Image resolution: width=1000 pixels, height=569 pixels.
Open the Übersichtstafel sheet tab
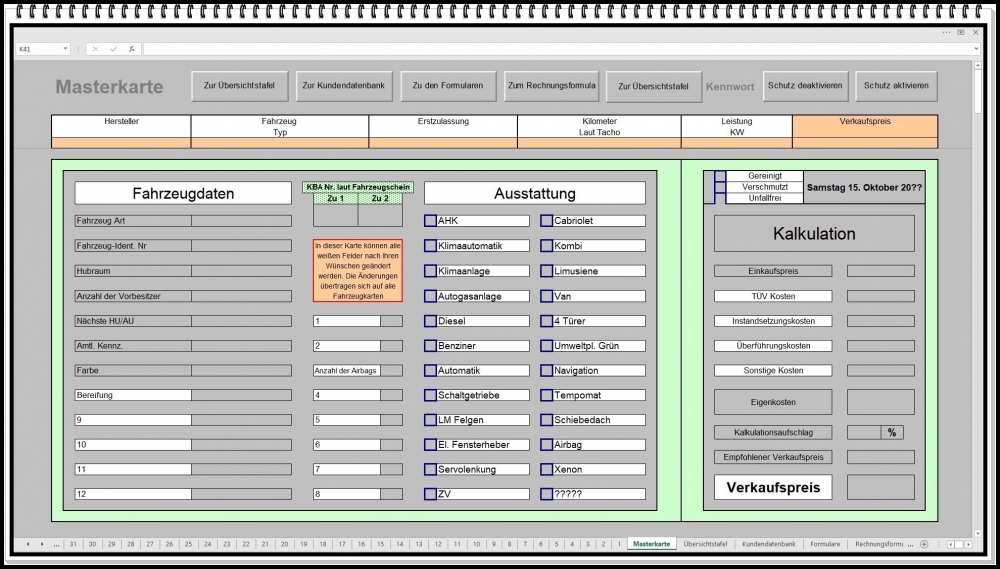click(705, 544)
